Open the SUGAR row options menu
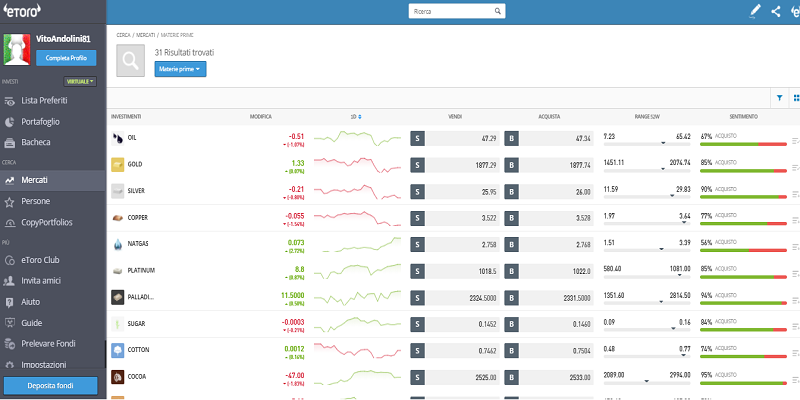Screen dimensions: 800x400 click(795, 326)
